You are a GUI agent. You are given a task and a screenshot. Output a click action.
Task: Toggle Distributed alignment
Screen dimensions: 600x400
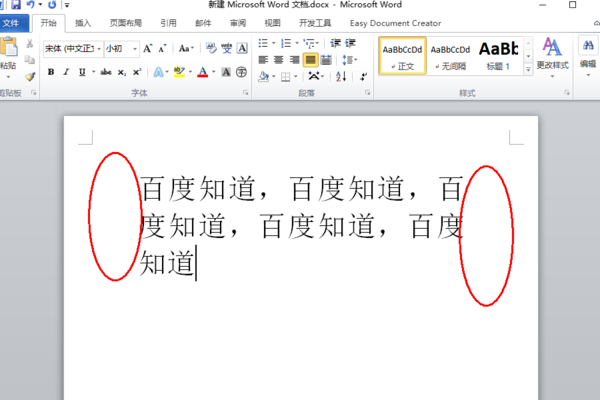pos(326,60)
